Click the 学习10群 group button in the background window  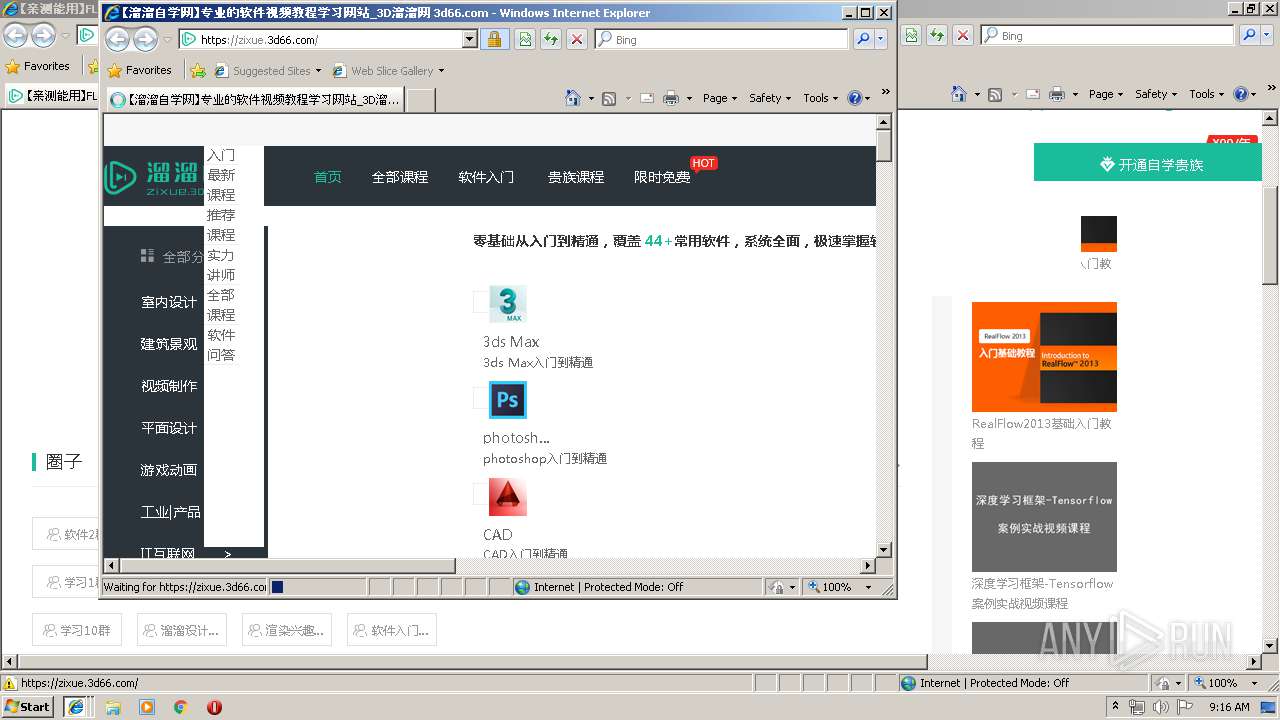pos(77,631)
